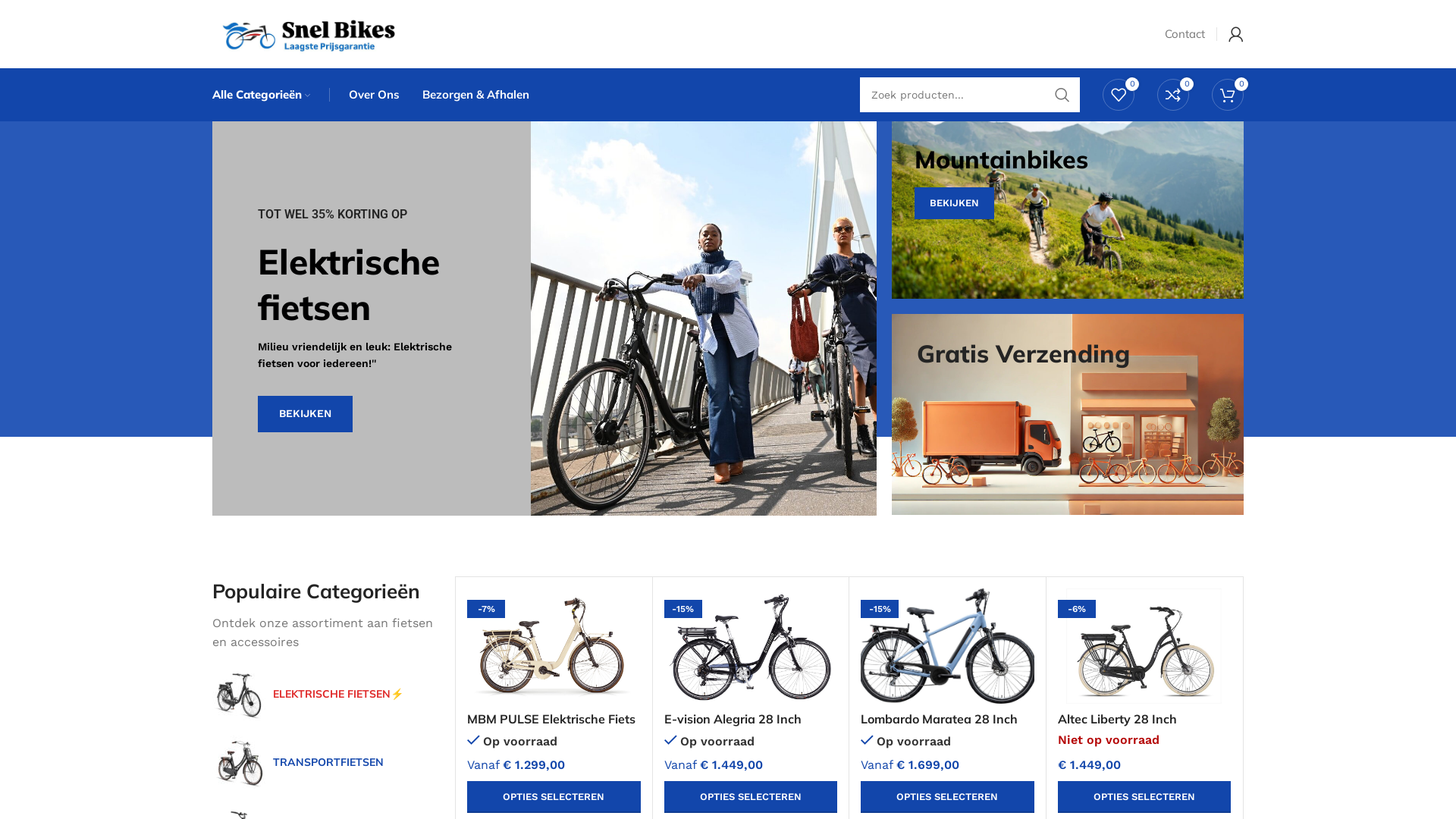The width and height of the screenshot is (1456, 819).
Task: Select the Transportfietsen category bike icon
Action: click(240, 763)
